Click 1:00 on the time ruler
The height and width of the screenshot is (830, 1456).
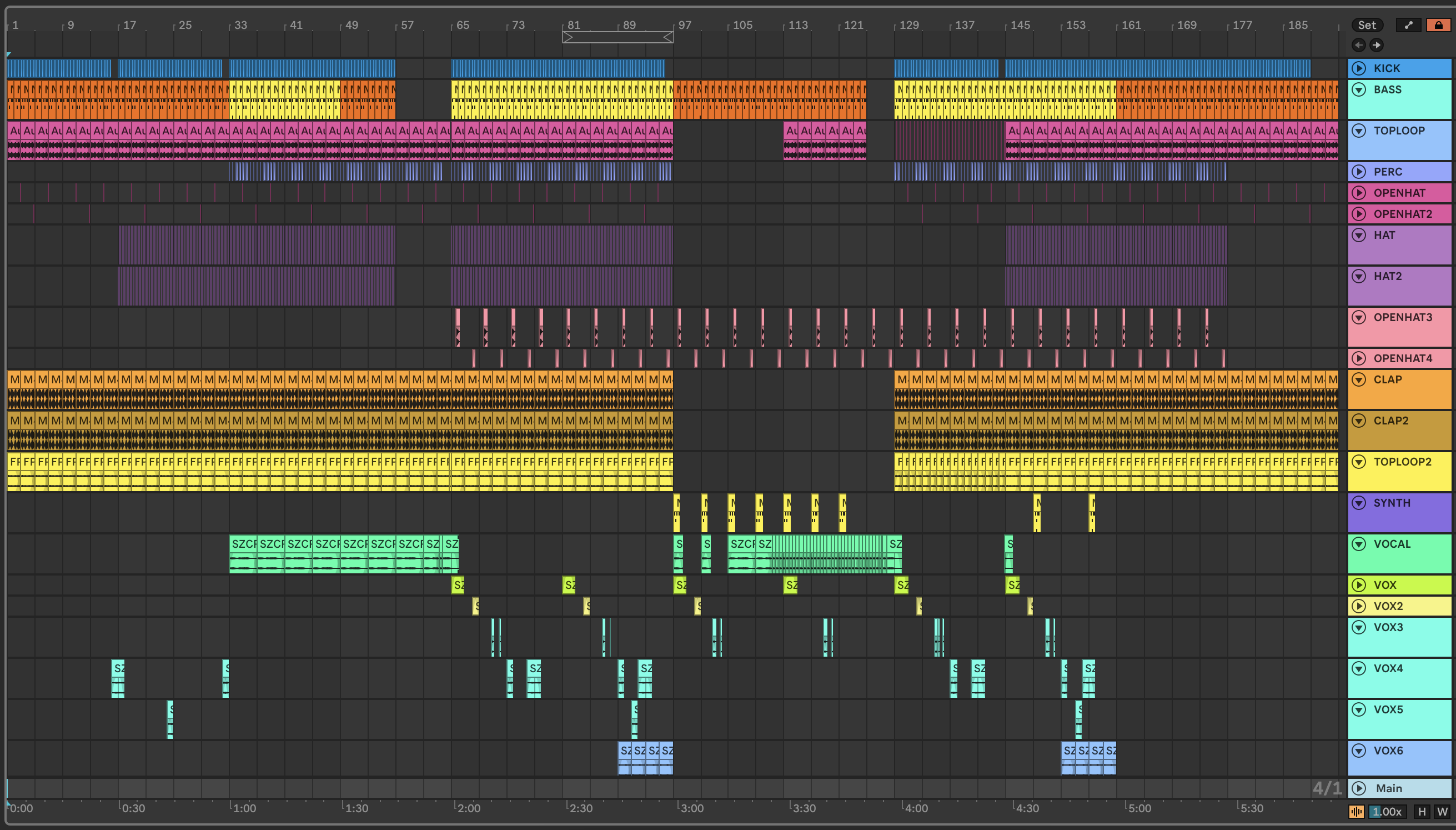(x=244, y=808)
